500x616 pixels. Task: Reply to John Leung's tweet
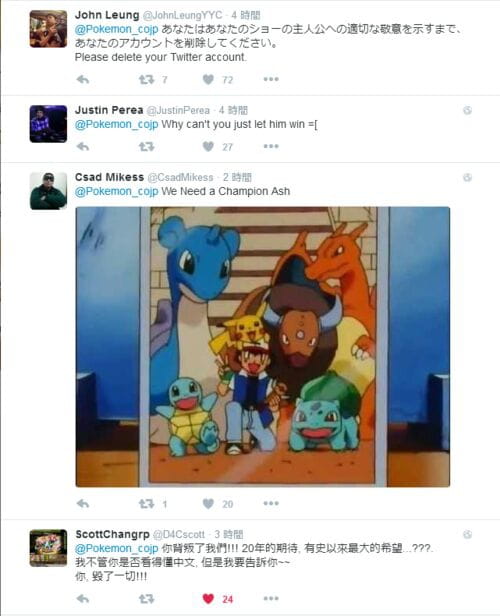pos(83,80)
